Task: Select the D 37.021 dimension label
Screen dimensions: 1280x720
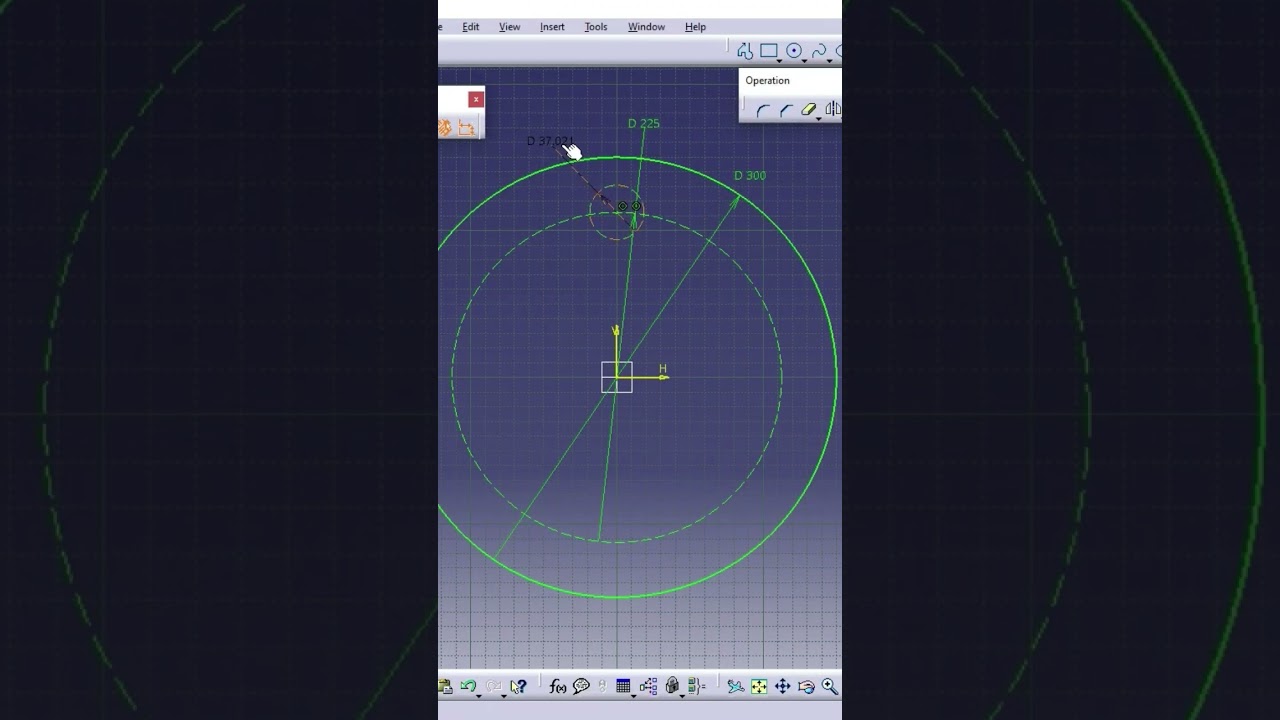Action: tap(550, 142)
